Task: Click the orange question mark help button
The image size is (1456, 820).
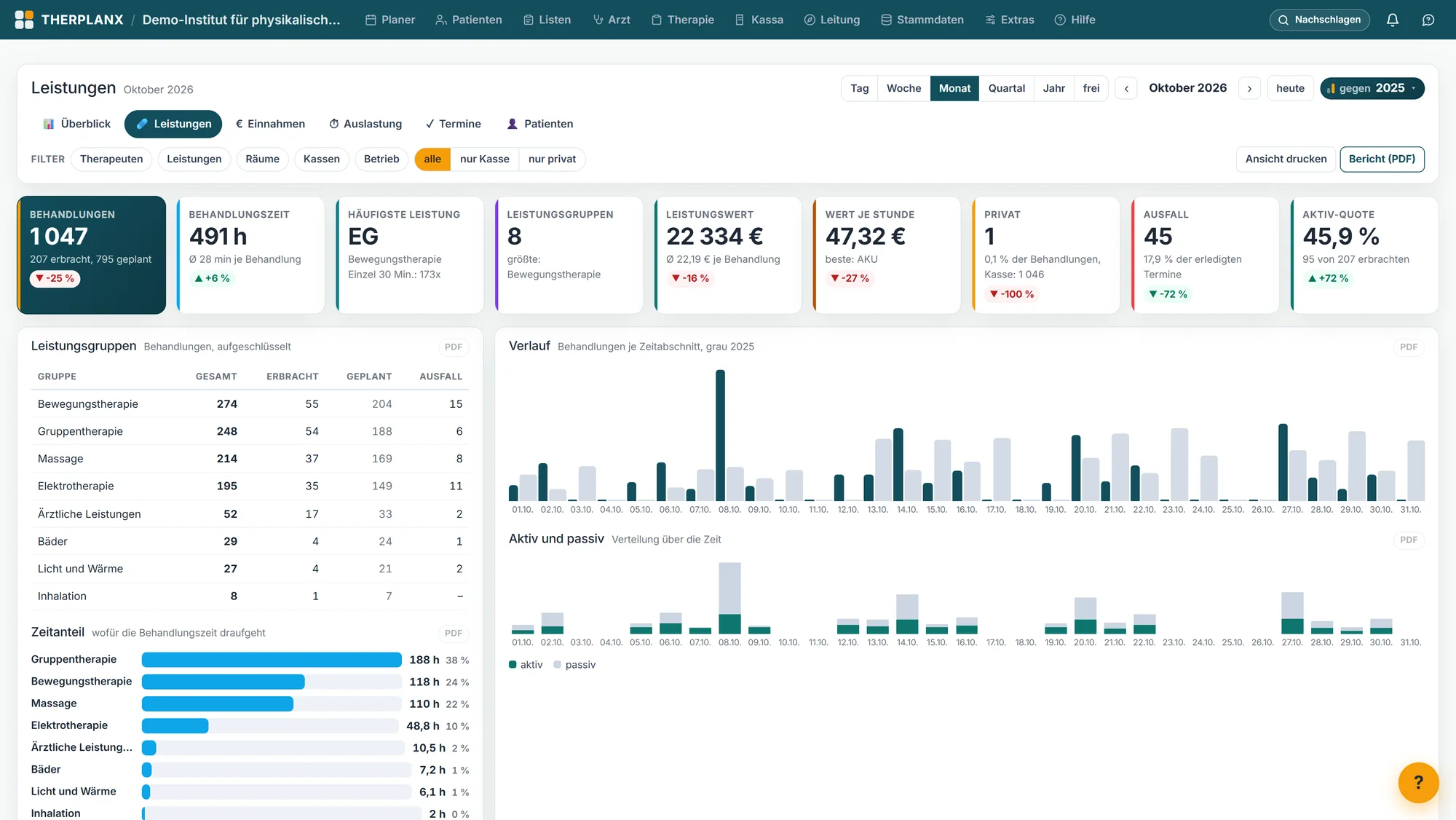Action: coord(1418,782)
